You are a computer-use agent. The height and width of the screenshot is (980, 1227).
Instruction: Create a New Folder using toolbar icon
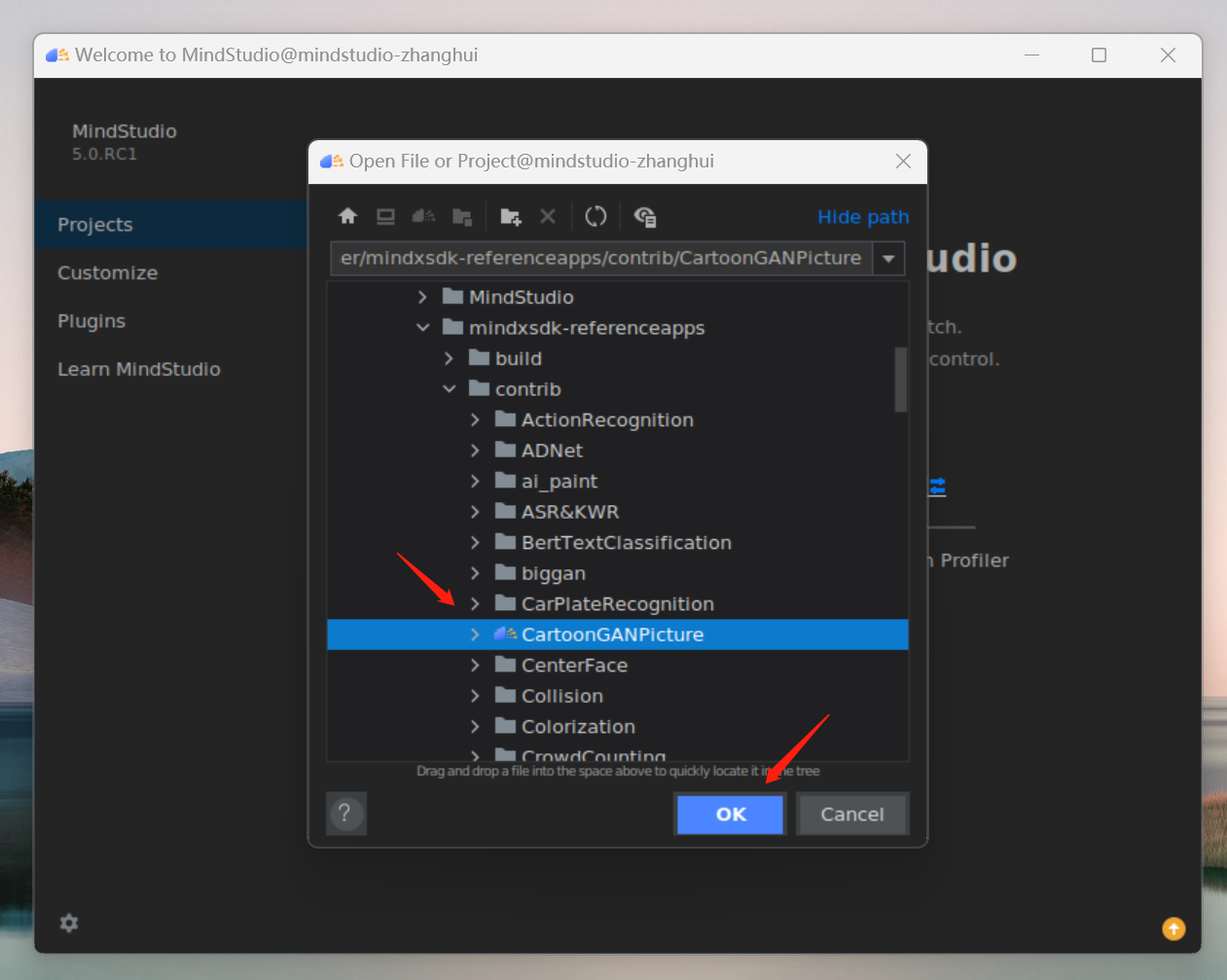(x=511, y=216)
